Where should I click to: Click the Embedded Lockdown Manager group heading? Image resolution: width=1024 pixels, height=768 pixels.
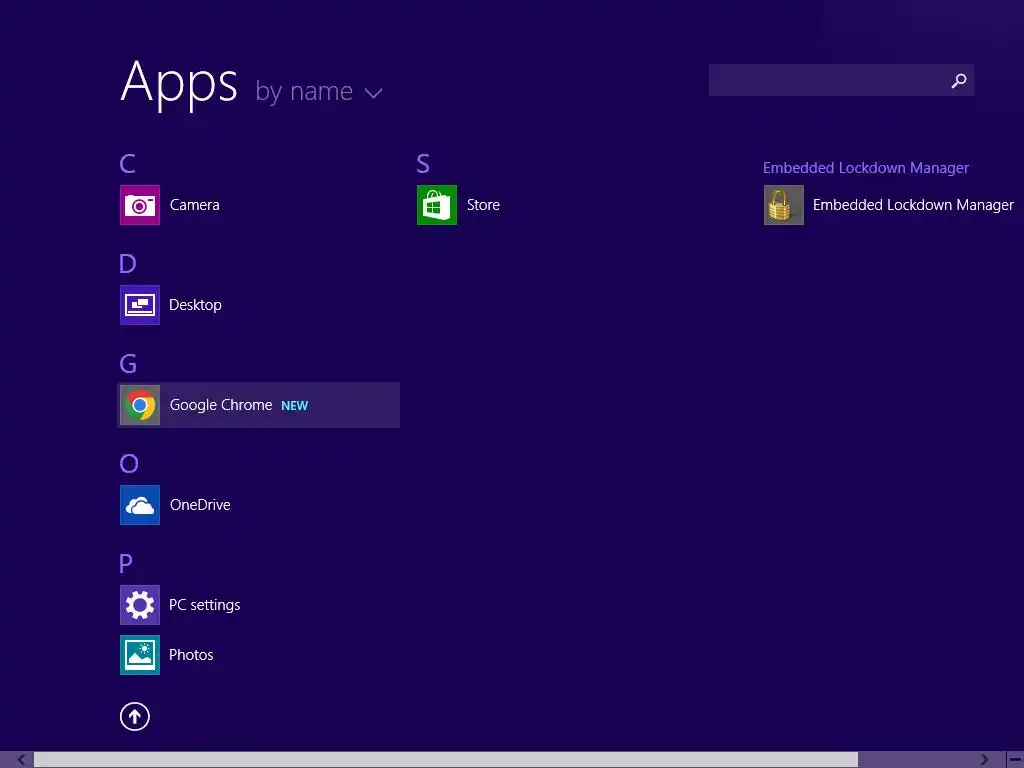866,168
